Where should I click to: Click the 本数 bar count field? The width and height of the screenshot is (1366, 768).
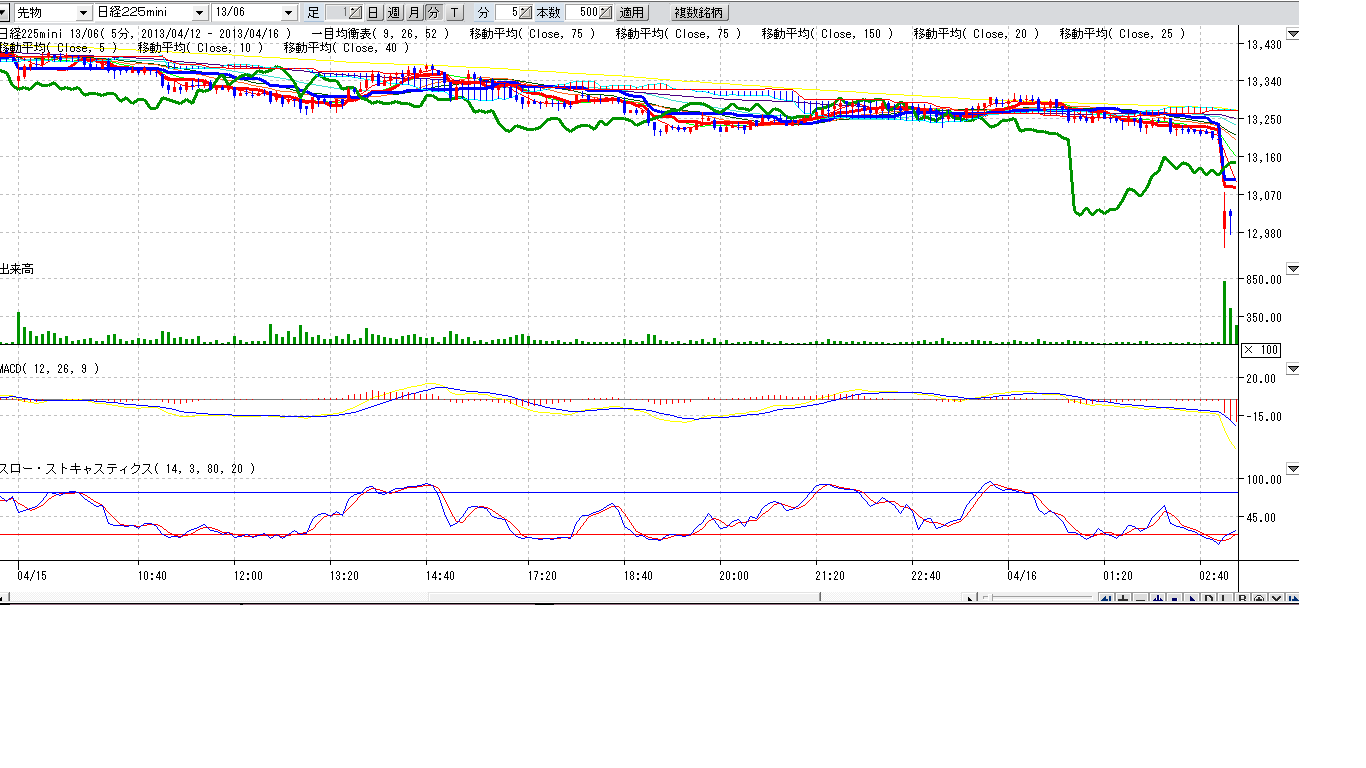pyautogui.click(x=582, y=13)
